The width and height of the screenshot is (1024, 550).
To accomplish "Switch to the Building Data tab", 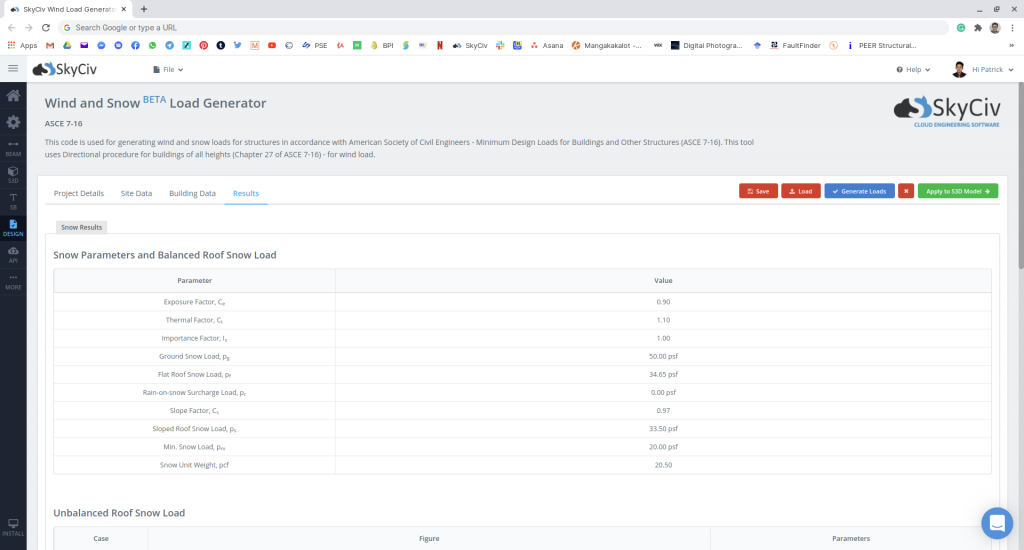I will tap(192, 193).
